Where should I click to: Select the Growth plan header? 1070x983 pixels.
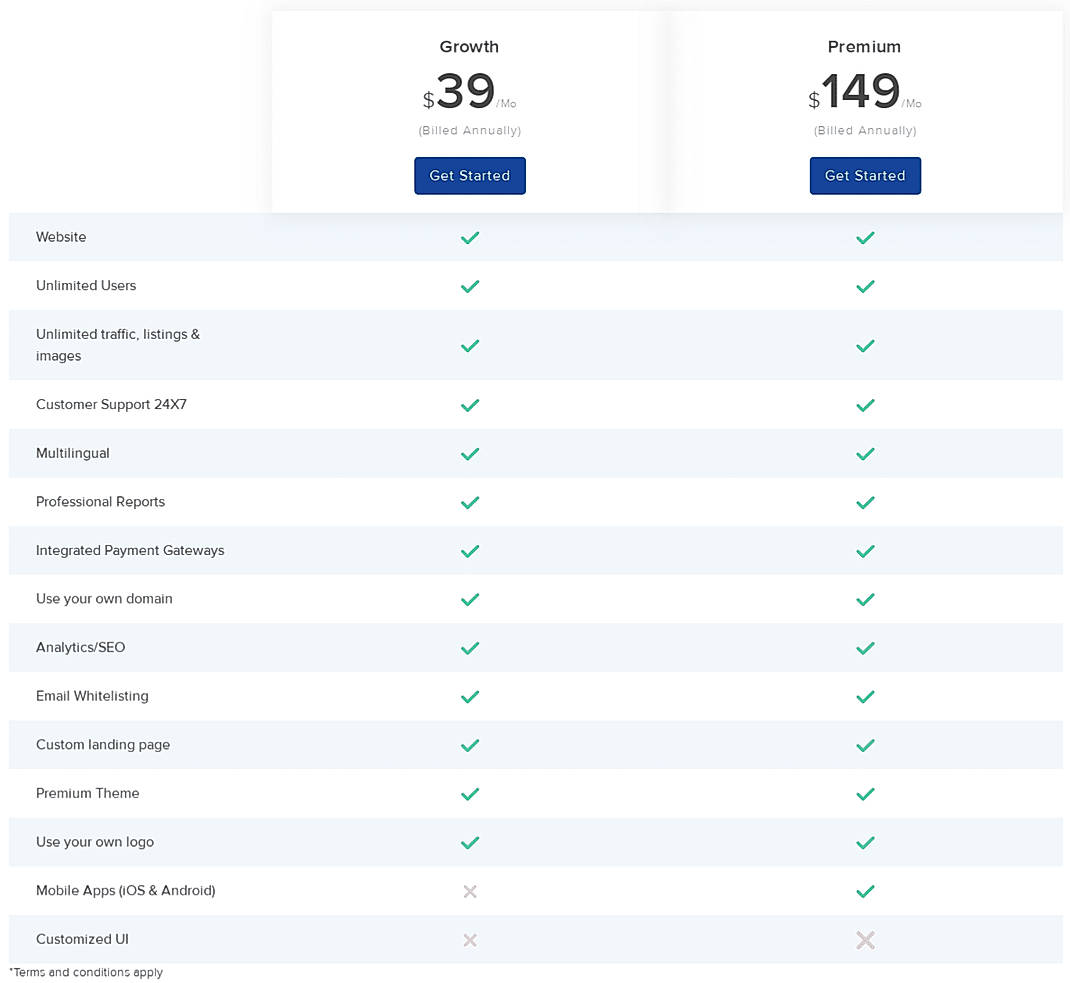tap(469, 46)
